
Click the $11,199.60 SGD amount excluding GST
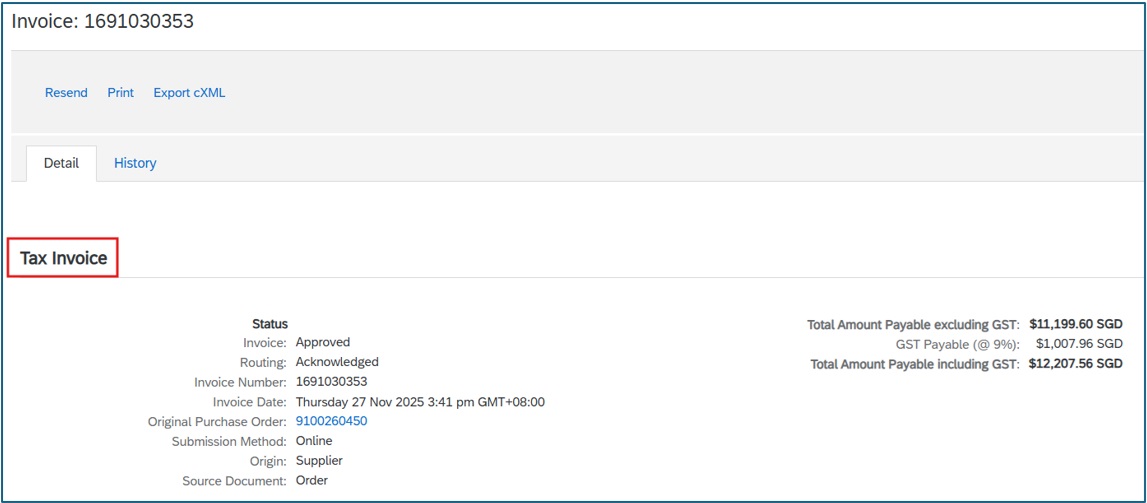point(1075,324)
